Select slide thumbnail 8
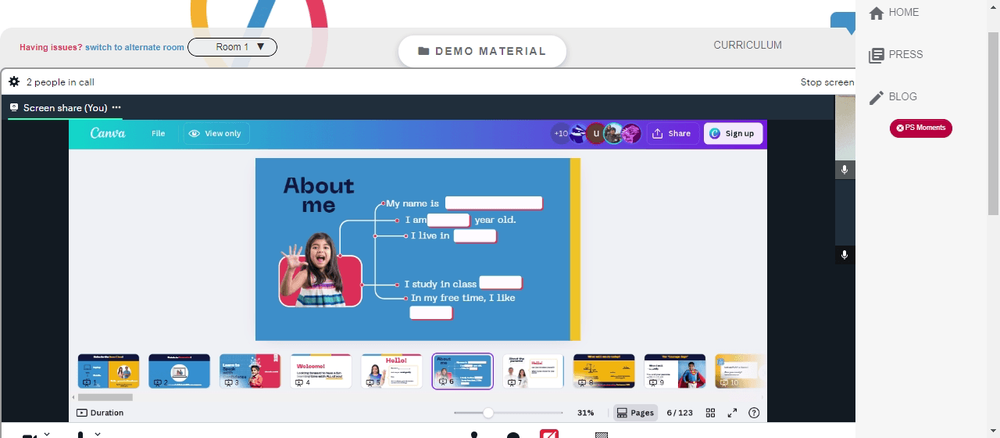Image resolution: width=1000 pixels, height=438 pixels. coord(604,371)
